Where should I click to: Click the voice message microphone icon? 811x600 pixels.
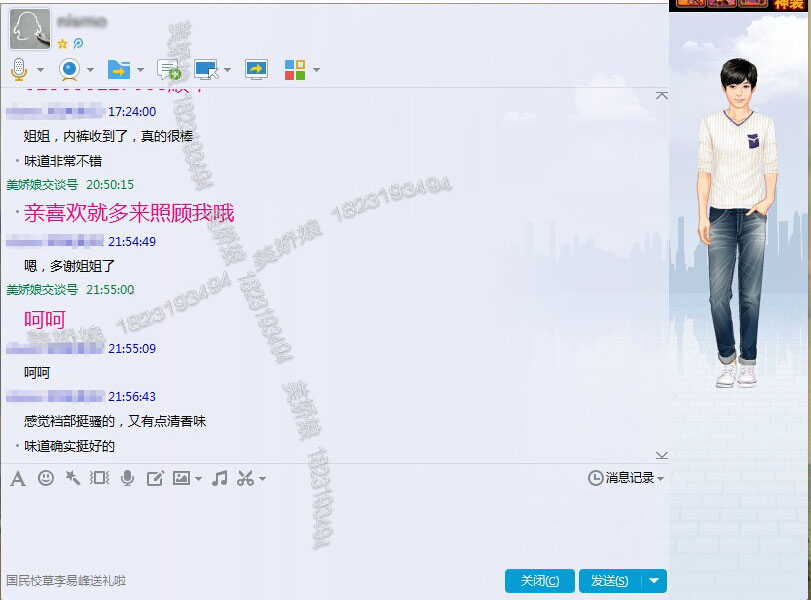[x=127, y=479]
